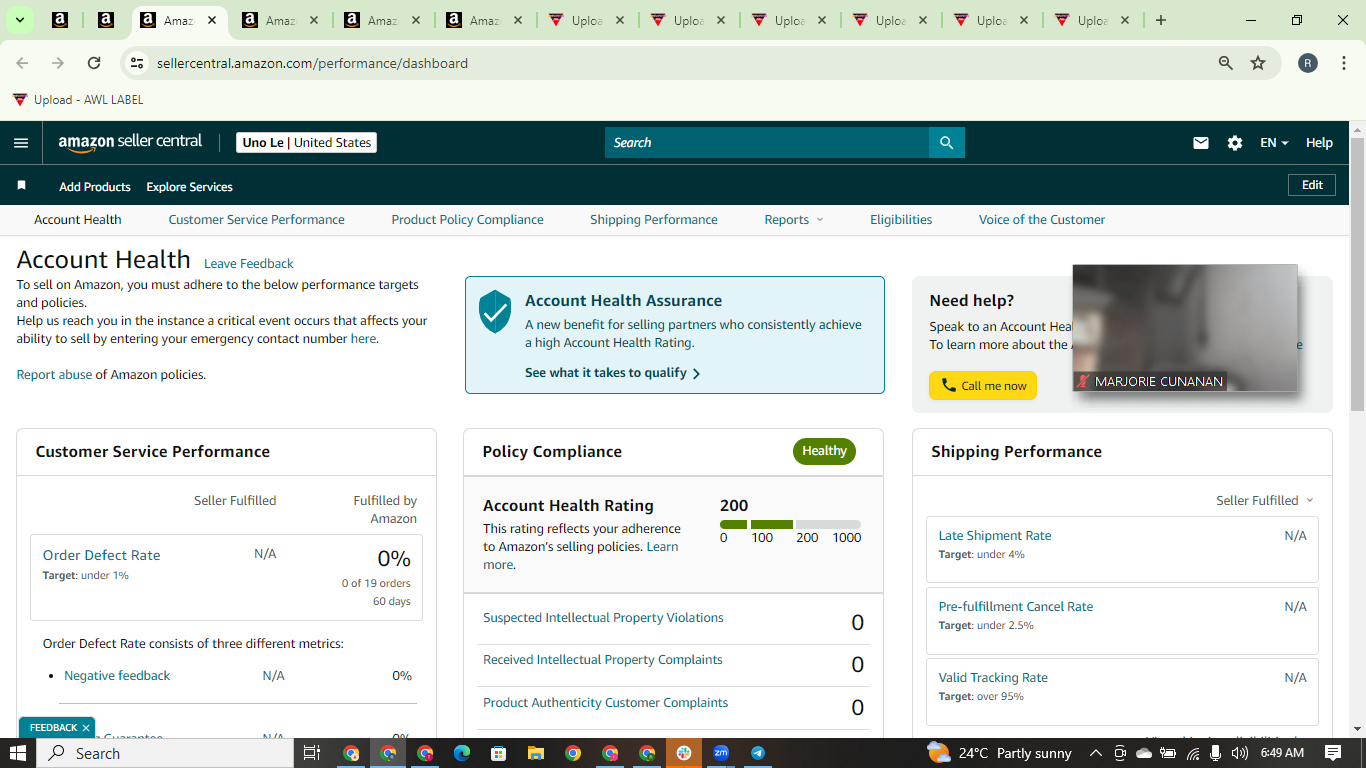Open the Windows notification center
The image size is (1366, 768).
pyautogui.click(x=1333, y=753)
